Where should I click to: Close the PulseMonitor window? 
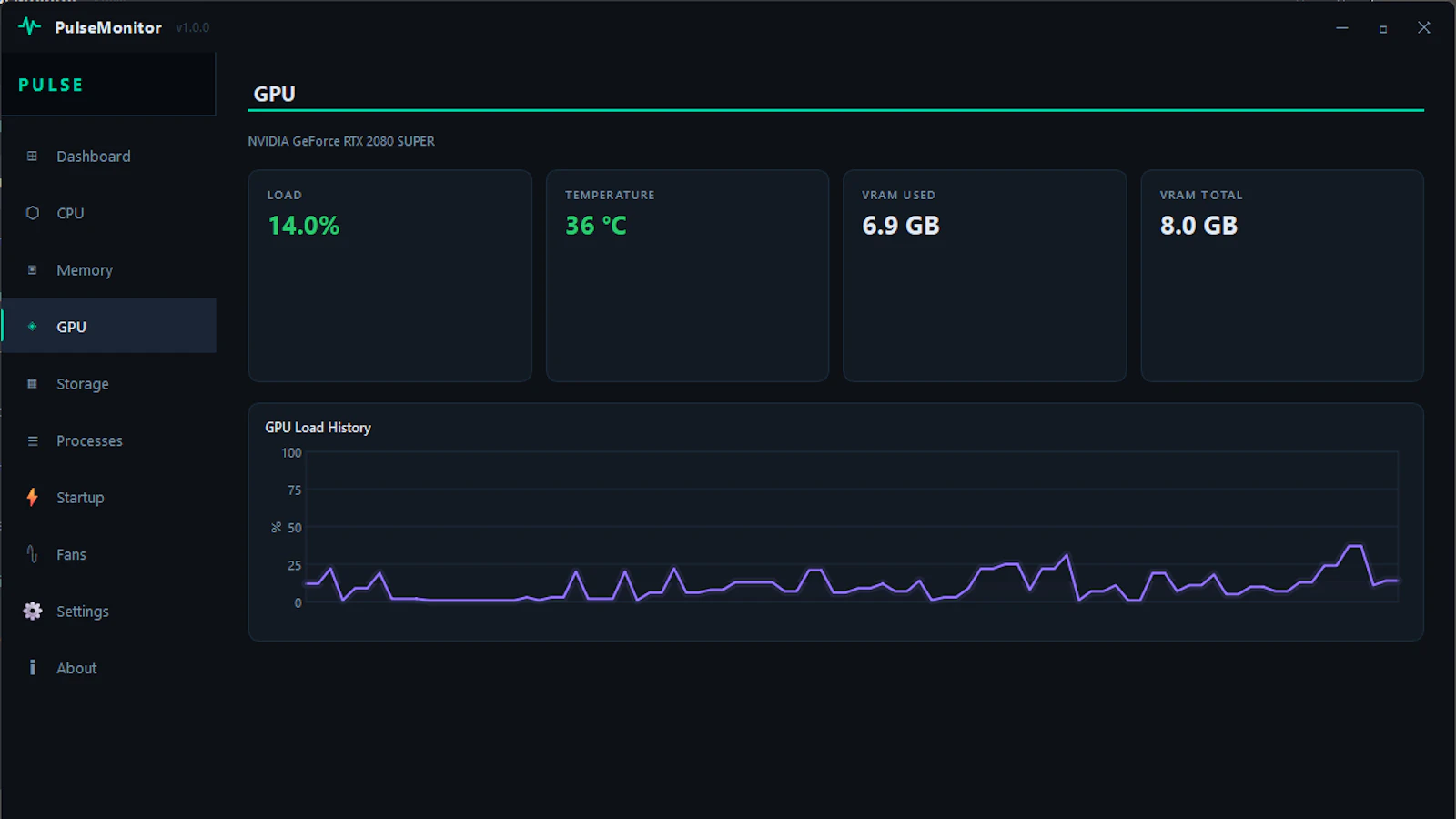[x=1424, y=28]
